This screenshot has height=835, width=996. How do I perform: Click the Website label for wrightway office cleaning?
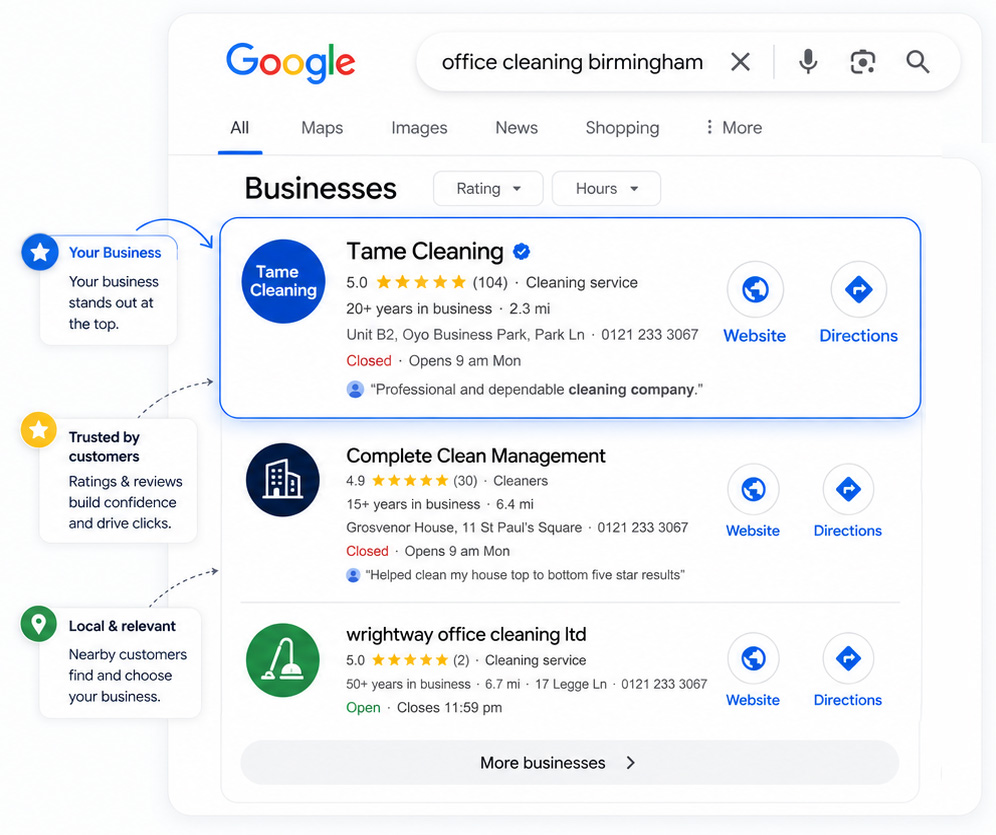click(753, 700)
